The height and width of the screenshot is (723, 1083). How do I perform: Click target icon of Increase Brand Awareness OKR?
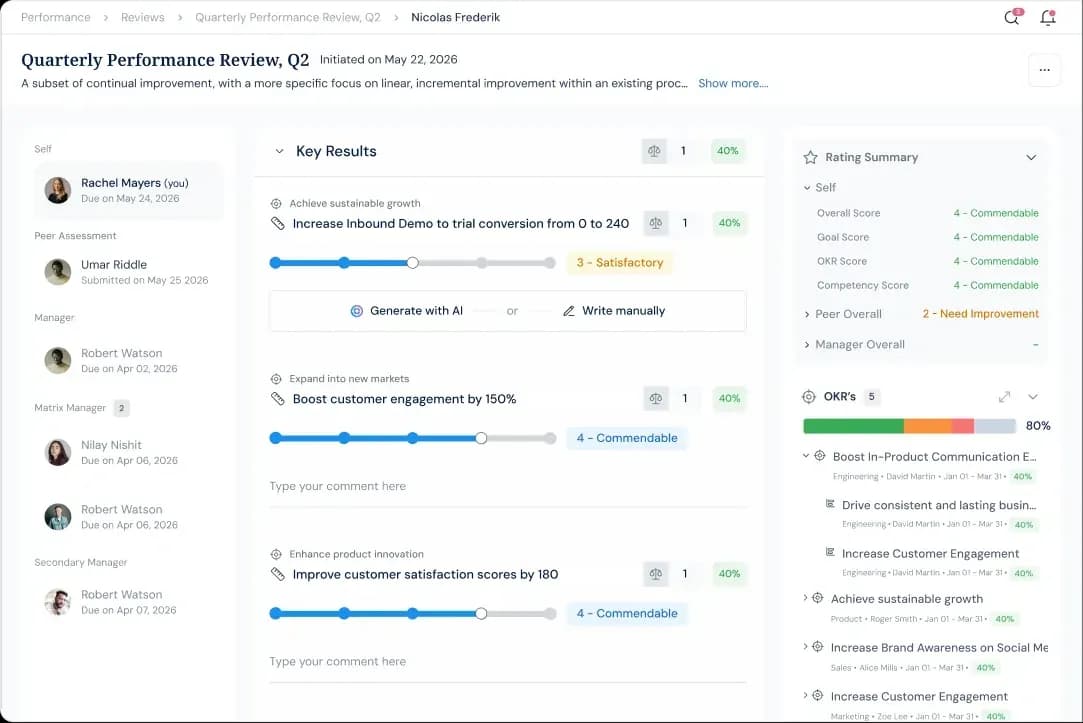point(818,646)
